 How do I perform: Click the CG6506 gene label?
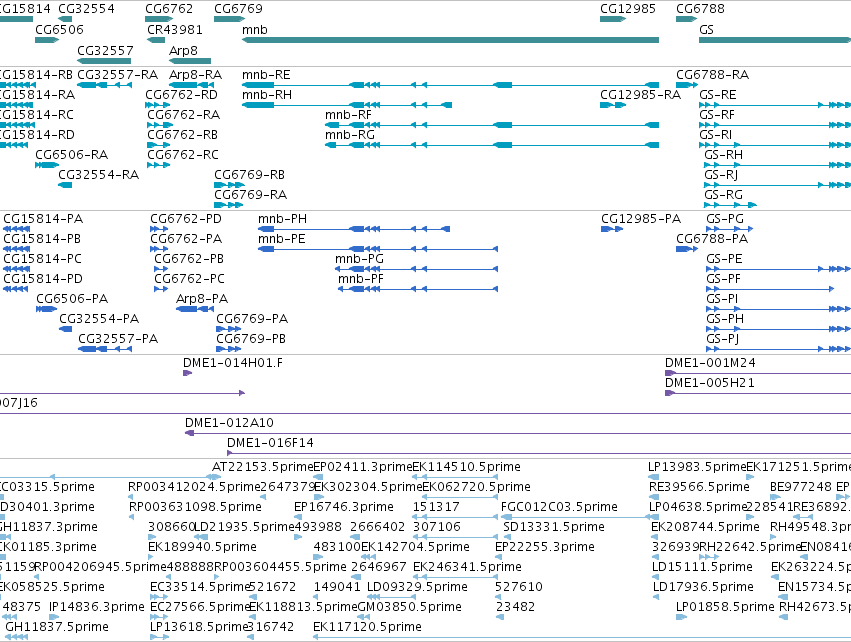click(x=59, y=30)
